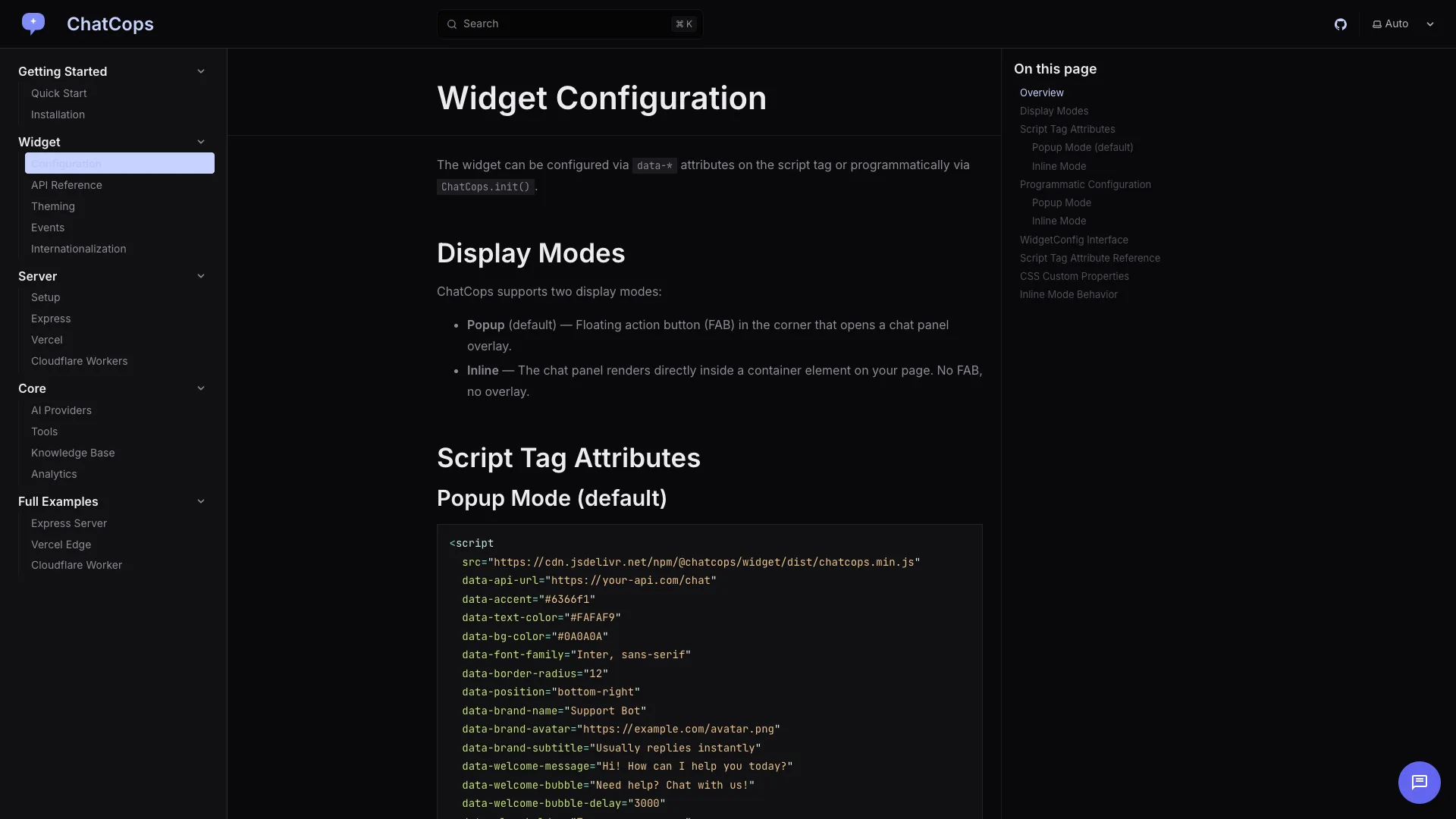The width and height of the screenshot is (1456, 819).
Task: Open Express Server example
Action: click(69, 523)
